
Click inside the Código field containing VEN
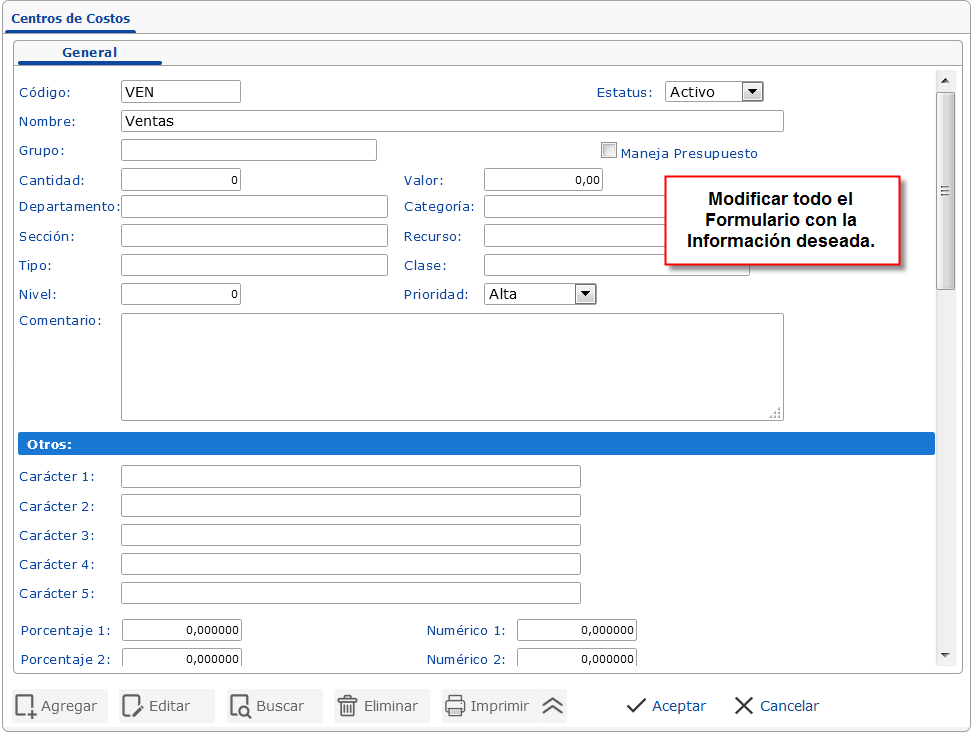[x=180, y=91]
